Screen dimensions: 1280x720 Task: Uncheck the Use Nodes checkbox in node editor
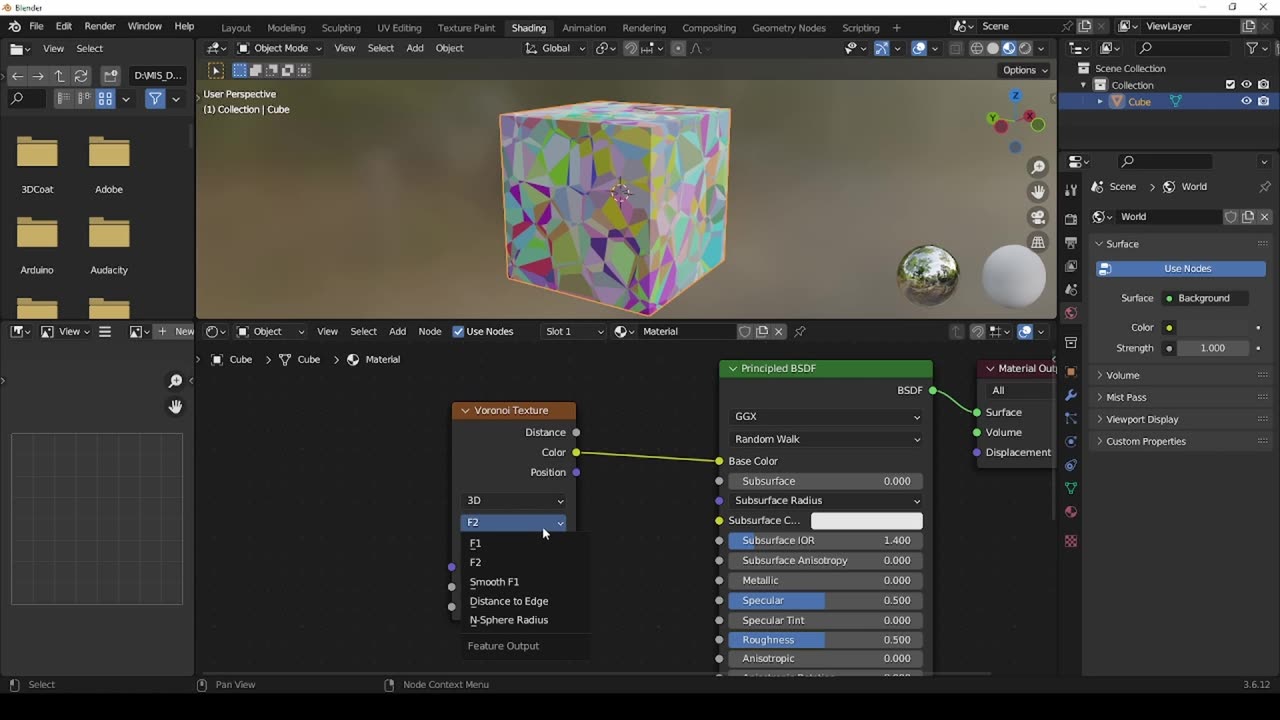coord(458,332)
